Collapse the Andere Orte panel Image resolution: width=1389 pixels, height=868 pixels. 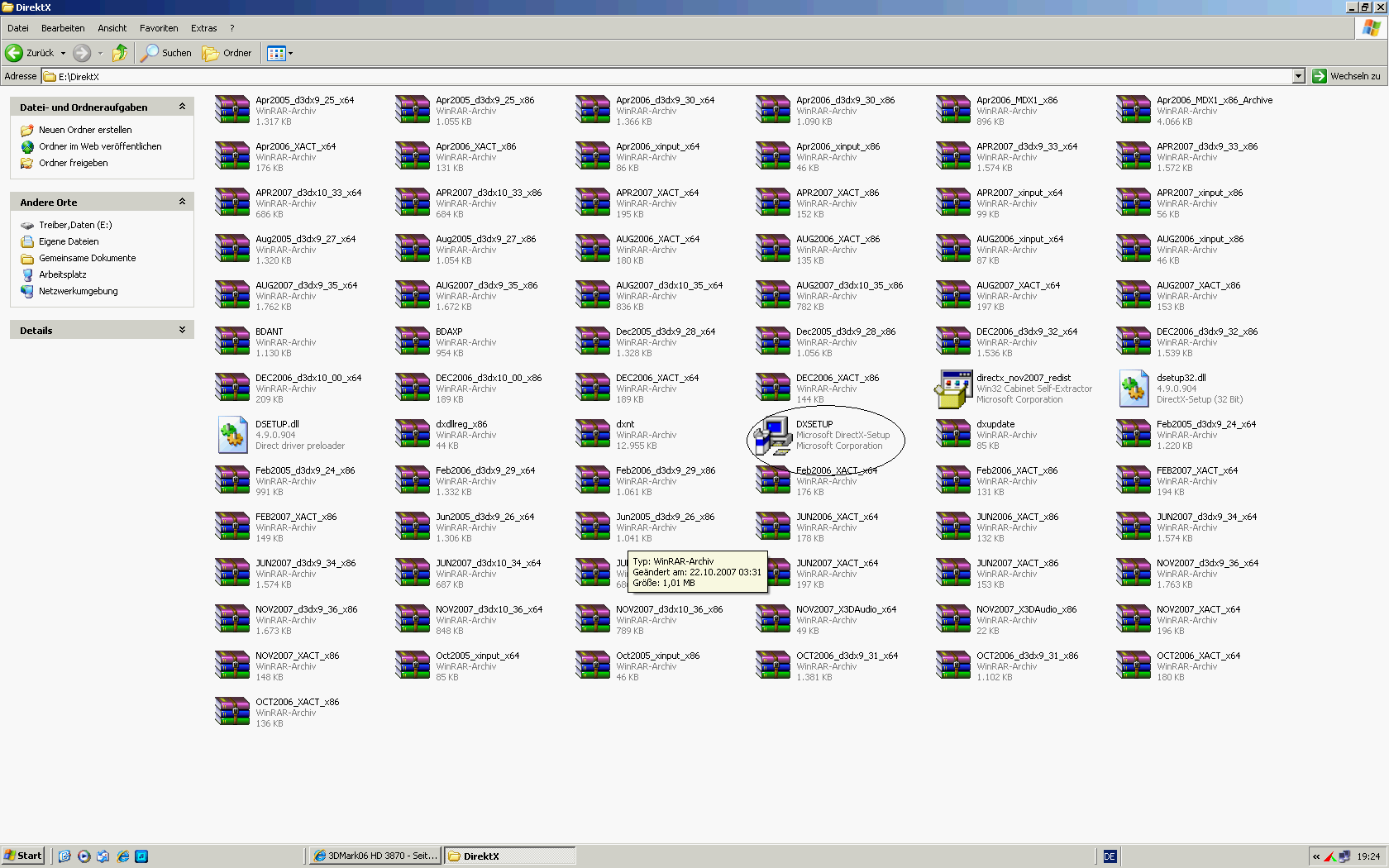tap(182, 202)
